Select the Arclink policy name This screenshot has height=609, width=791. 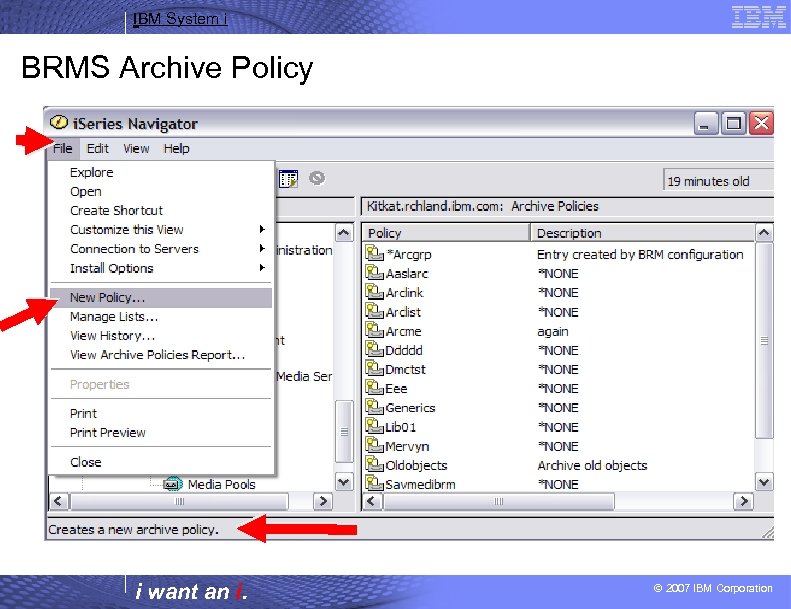click(x=405, y=293)
